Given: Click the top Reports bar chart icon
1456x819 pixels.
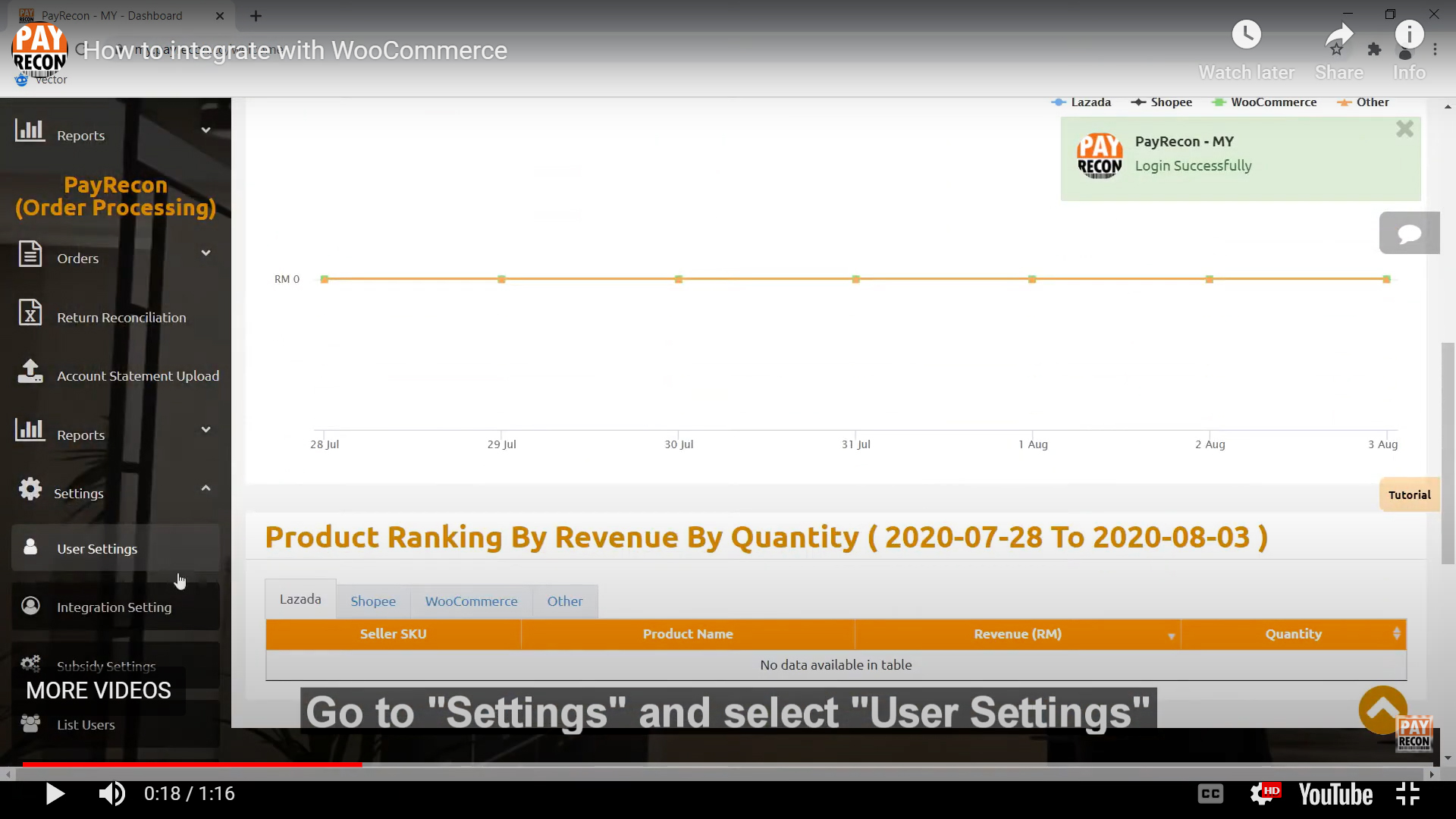Looking at the screenshot, I should (30, 130).
